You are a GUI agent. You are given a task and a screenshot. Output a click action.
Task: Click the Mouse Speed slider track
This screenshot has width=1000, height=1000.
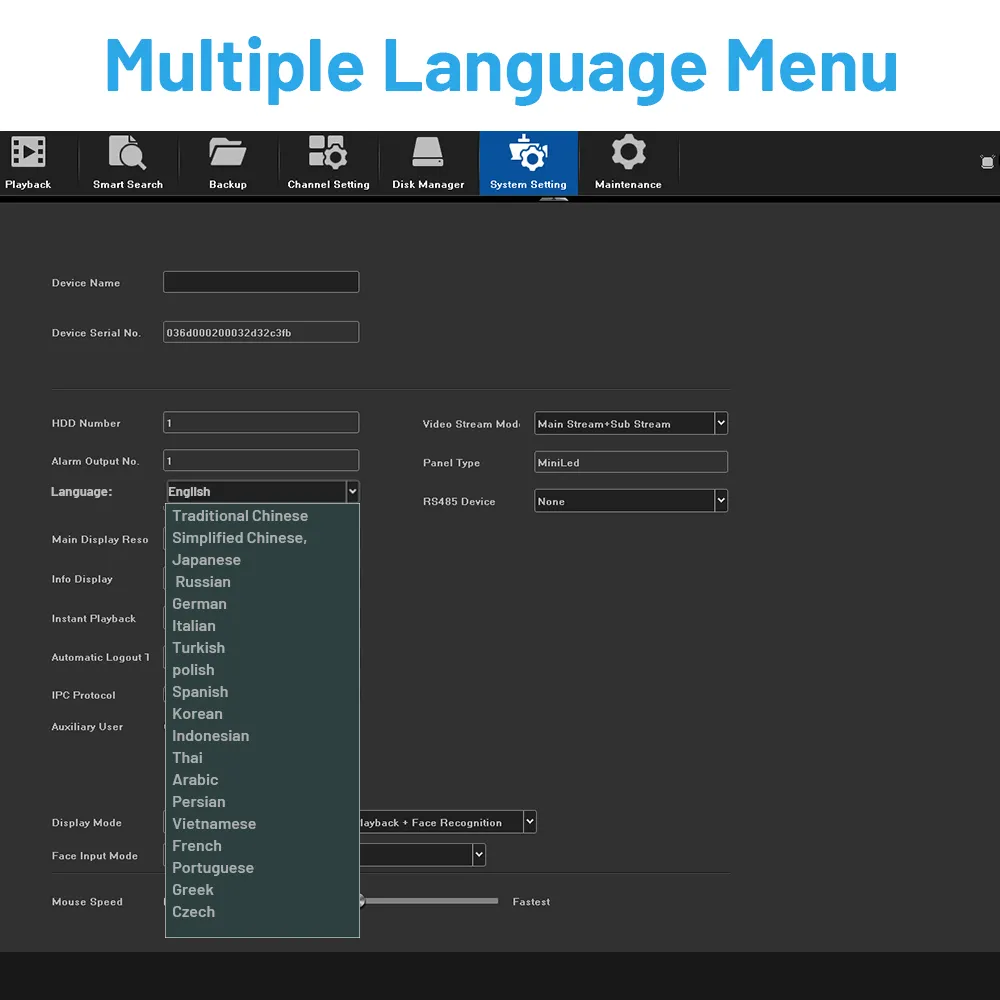[x=430, y=901]
